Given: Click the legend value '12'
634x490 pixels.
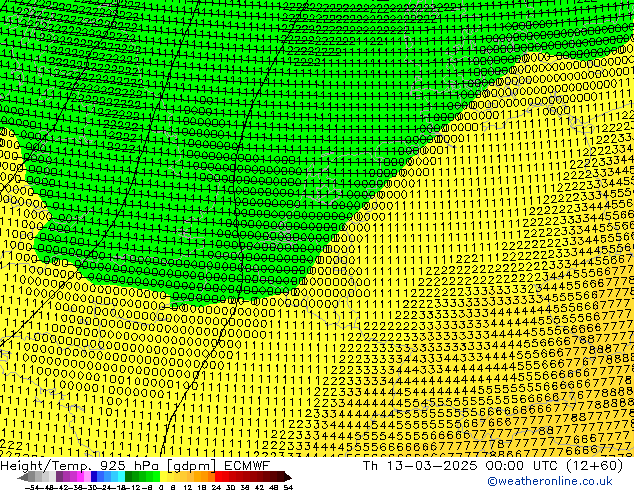Looking at the screenshot, I should coord(188,488).
